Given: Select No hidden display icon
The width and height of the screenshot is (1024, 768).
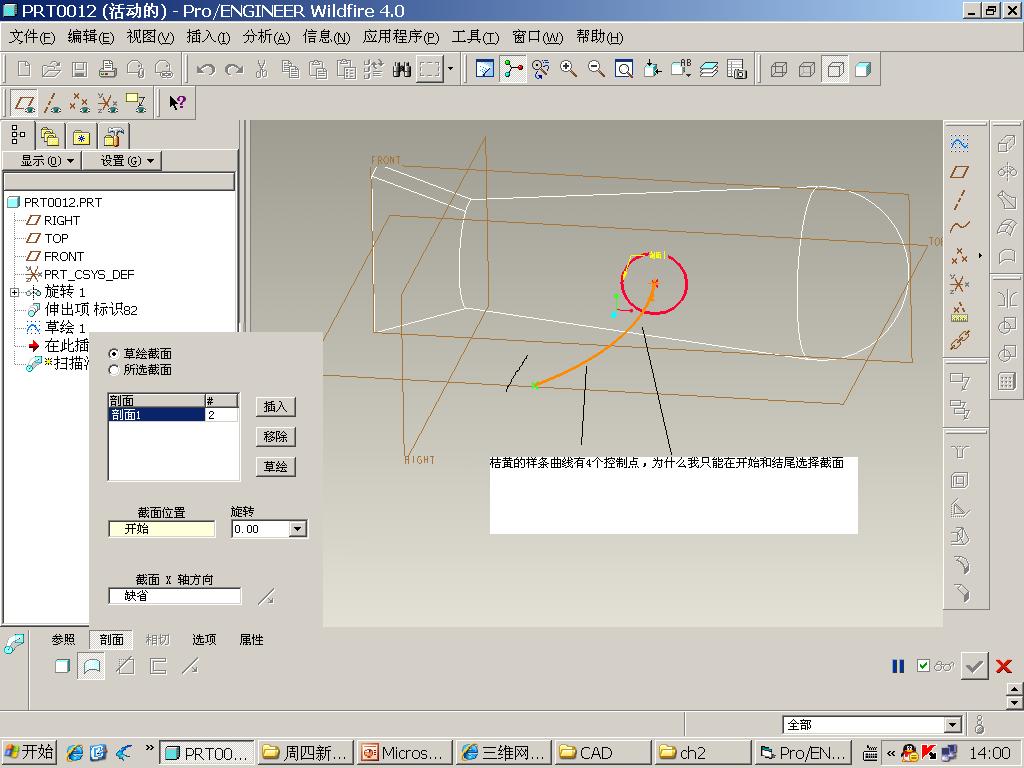Looking at the screenshot, I should click(x=835, y=69).
